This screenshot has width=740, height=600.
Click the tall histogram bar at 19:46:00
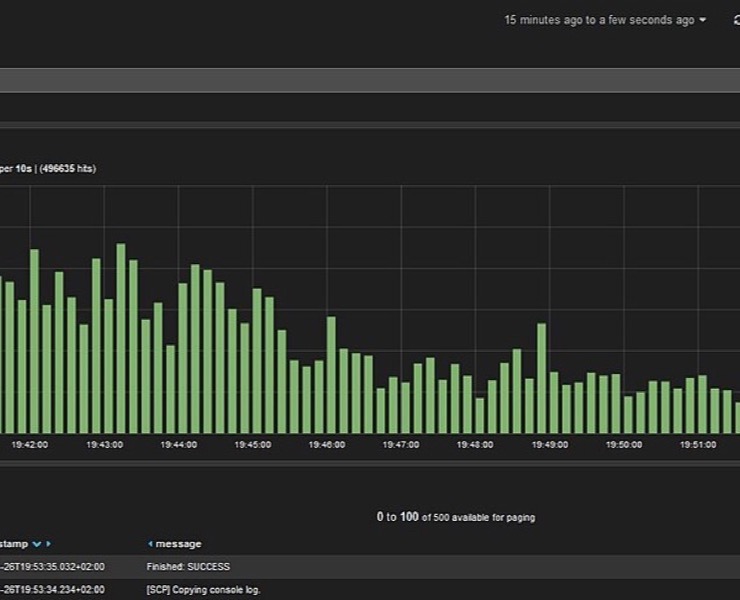(331, 375)
